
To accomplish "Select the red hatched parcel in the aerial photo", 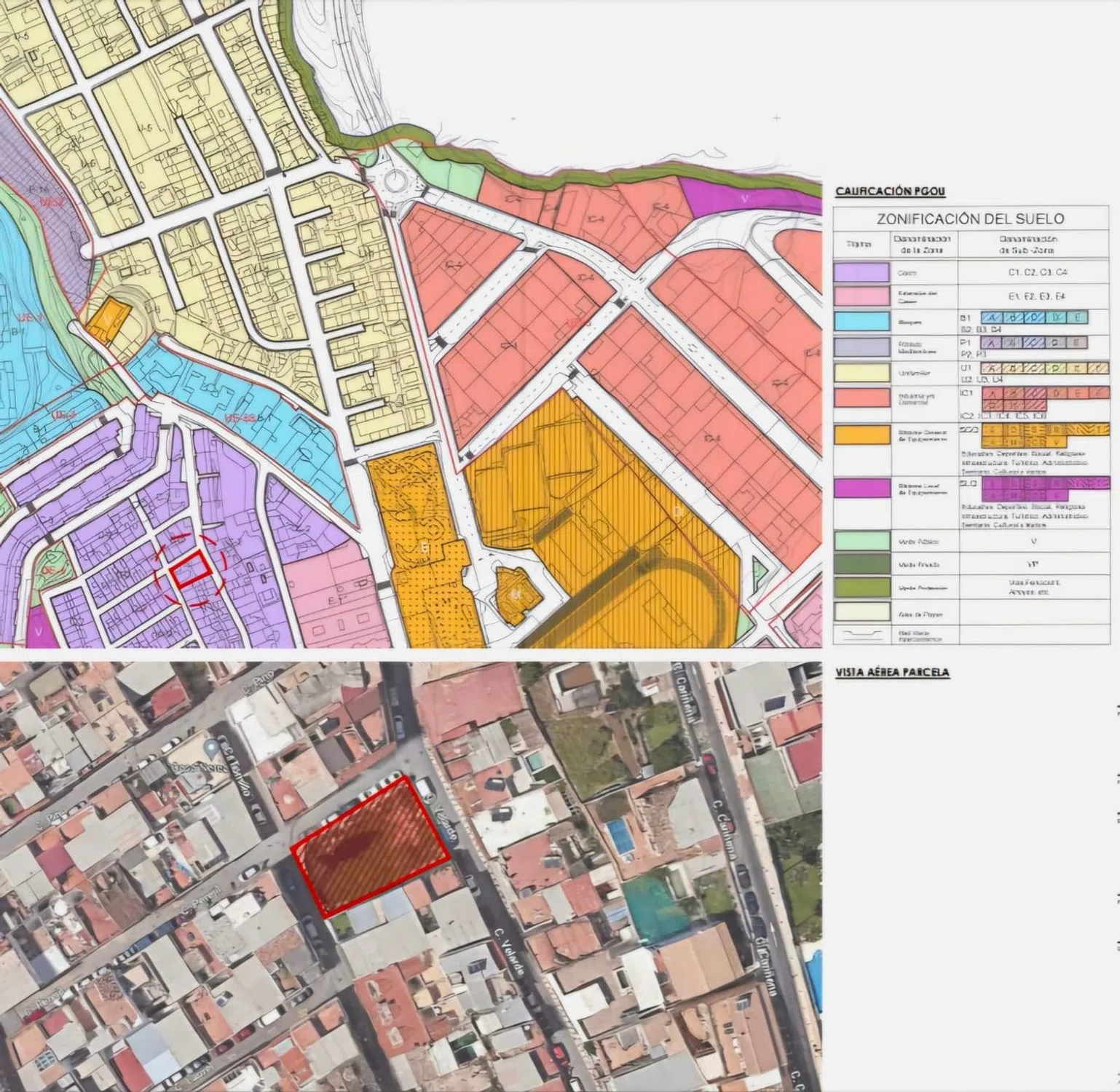I will (x=371, y=844).
